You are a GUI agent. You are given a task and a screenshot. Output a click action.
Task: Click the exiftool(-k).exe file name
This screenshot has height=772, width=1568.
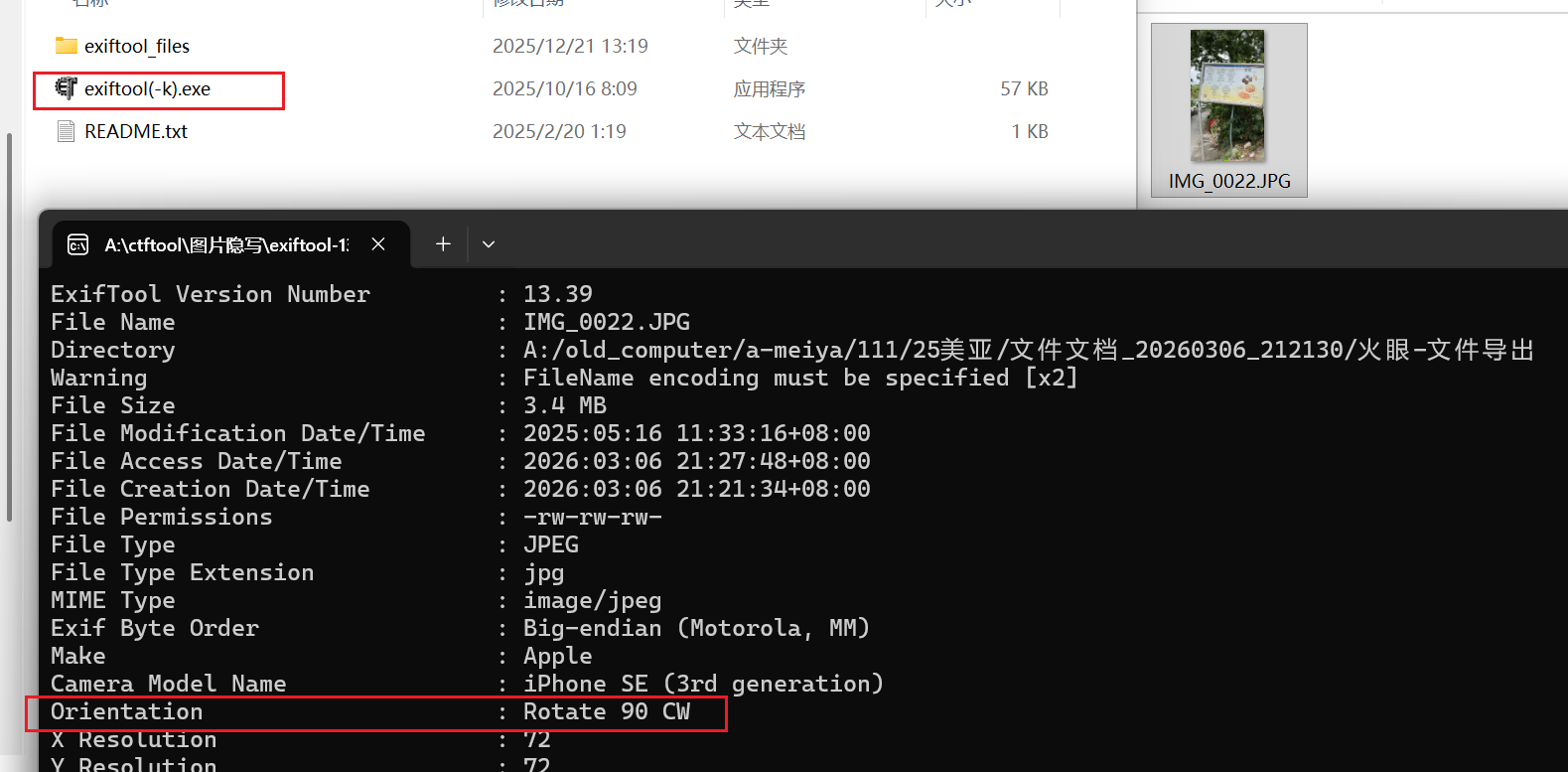147,88
